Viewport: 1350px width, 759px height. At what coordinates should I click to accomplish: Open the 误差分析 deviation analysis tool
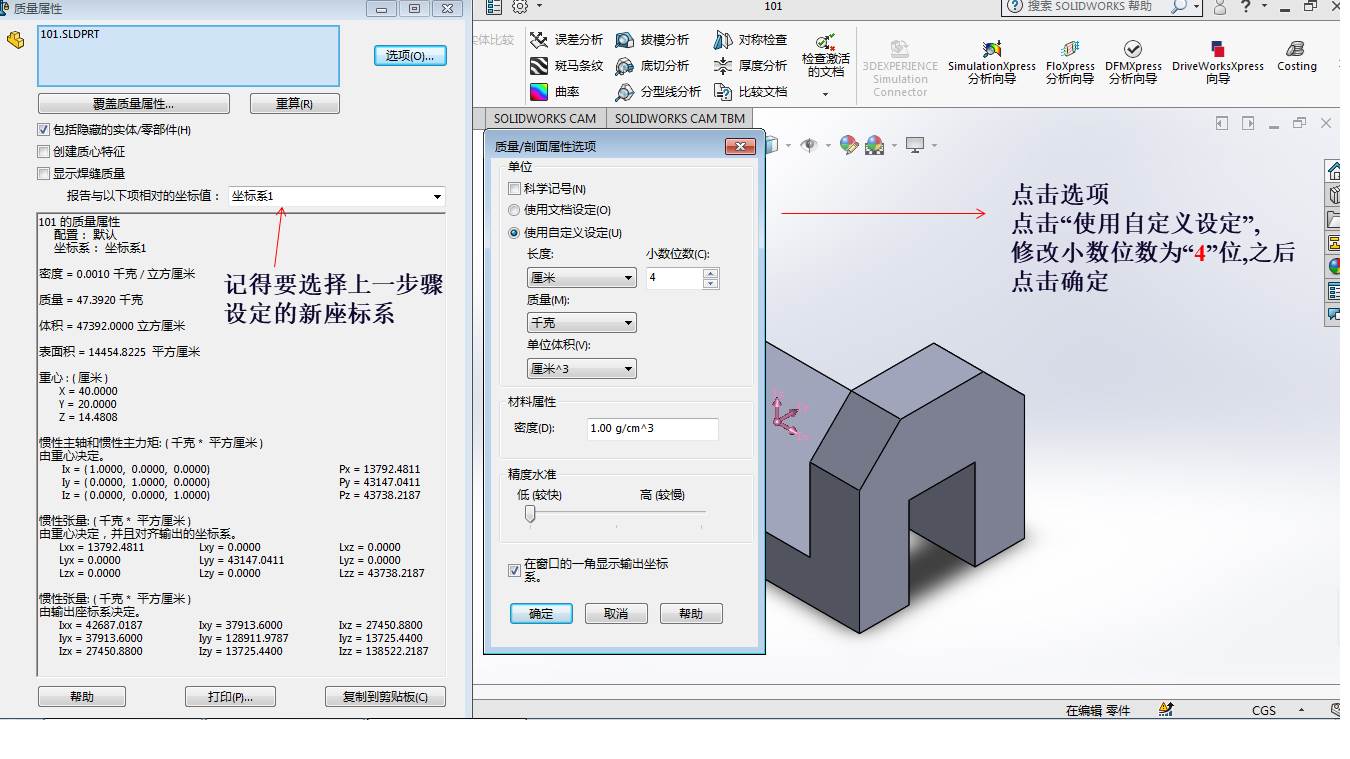(566, 40)
